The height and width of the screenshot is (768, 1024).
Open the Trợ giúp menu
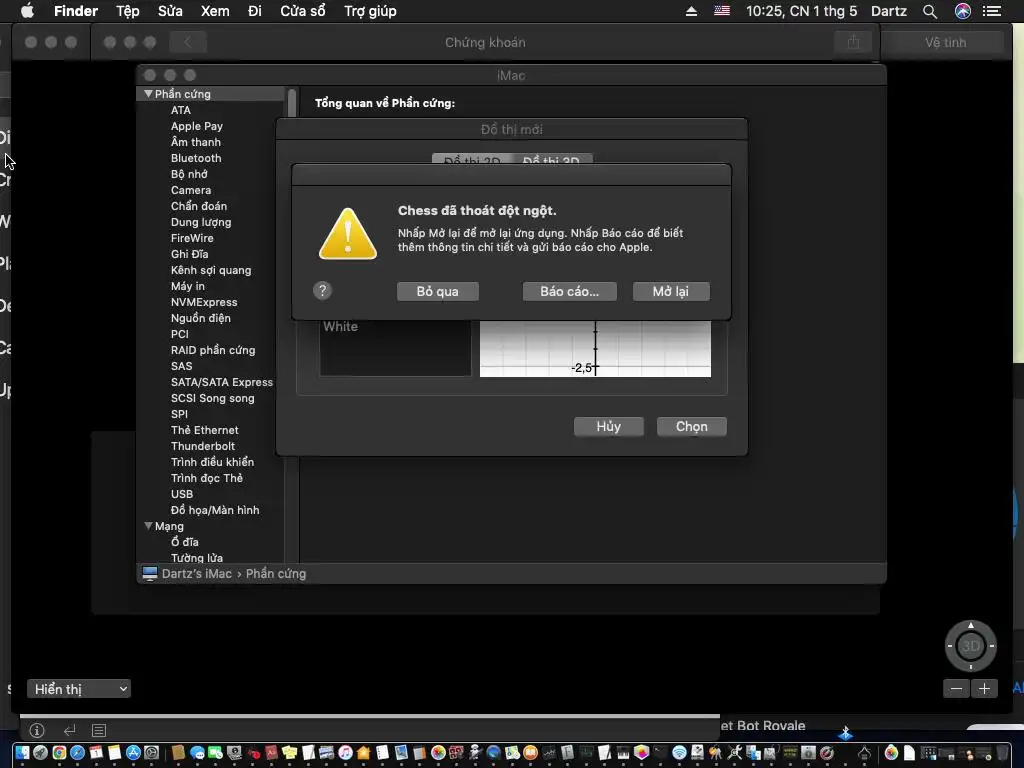(x=370, y=11)
